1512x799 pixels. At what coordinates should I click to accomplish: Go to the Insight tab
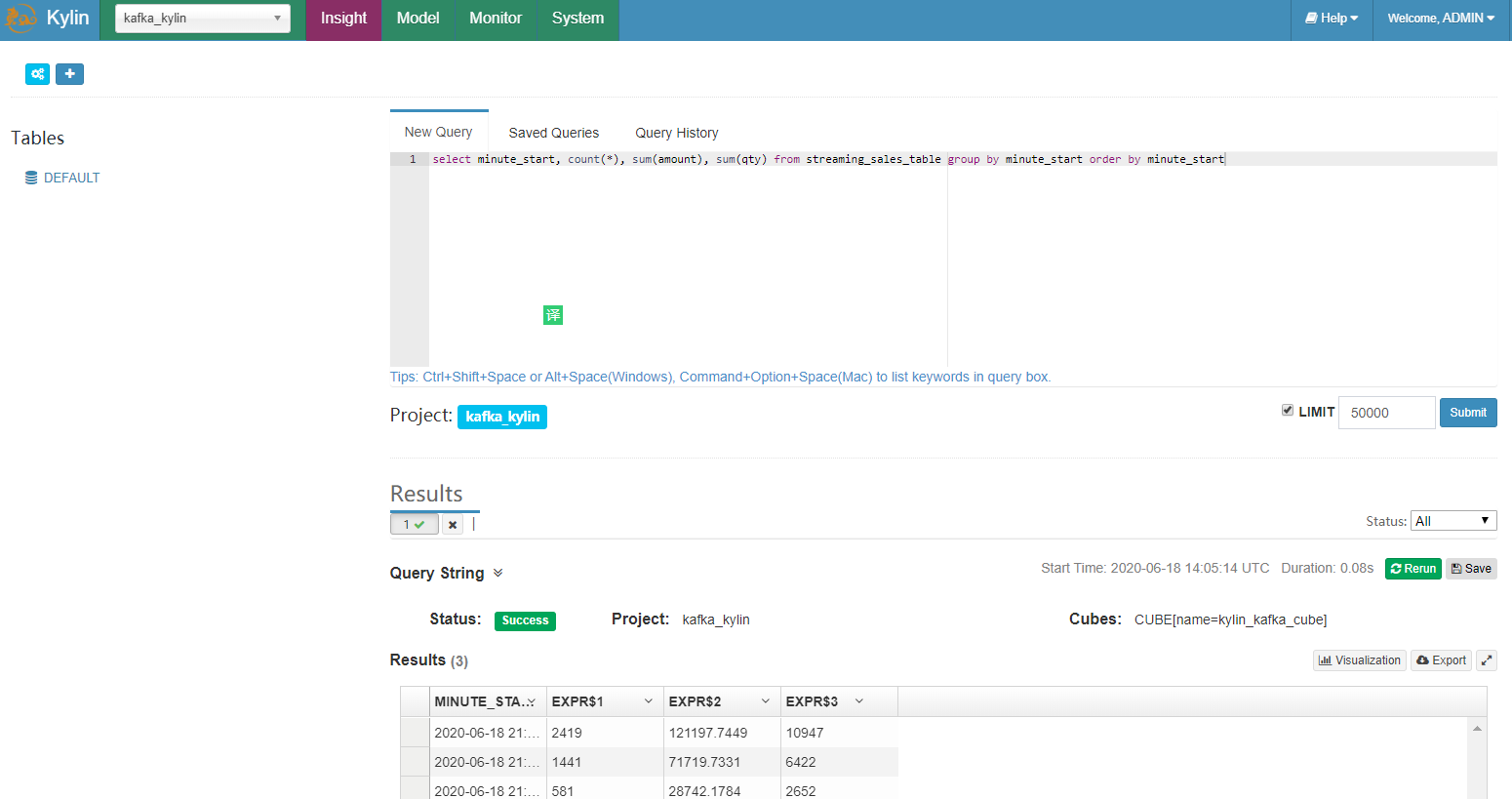pyautogui.click(x=343, y=19)
